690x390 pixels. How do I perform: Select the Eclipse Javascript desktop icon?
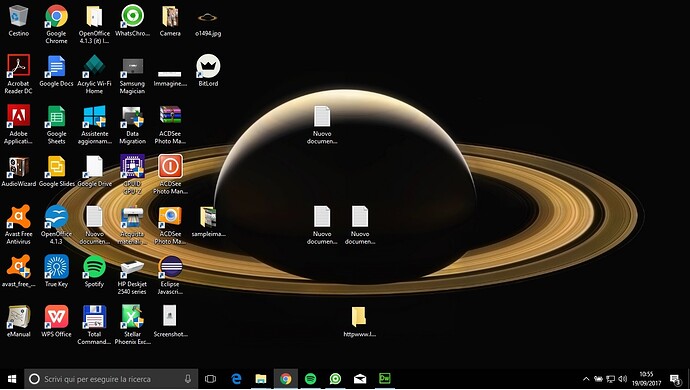(x=170, y=275)
